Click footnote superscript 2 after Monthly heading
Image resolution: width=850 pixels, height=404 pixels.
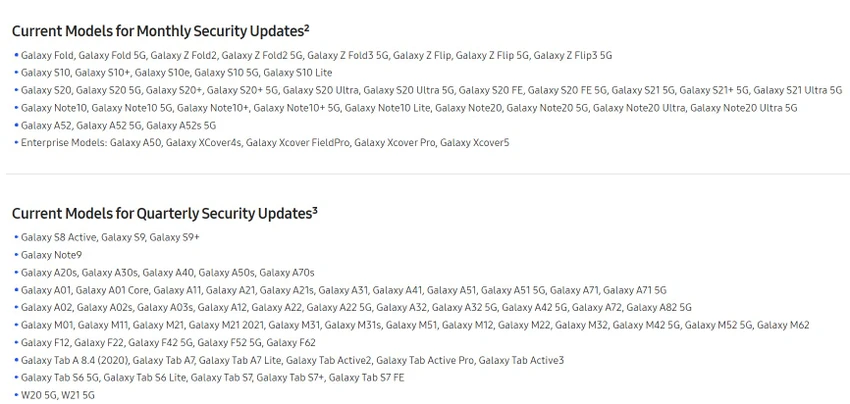(x=306, y=28)
